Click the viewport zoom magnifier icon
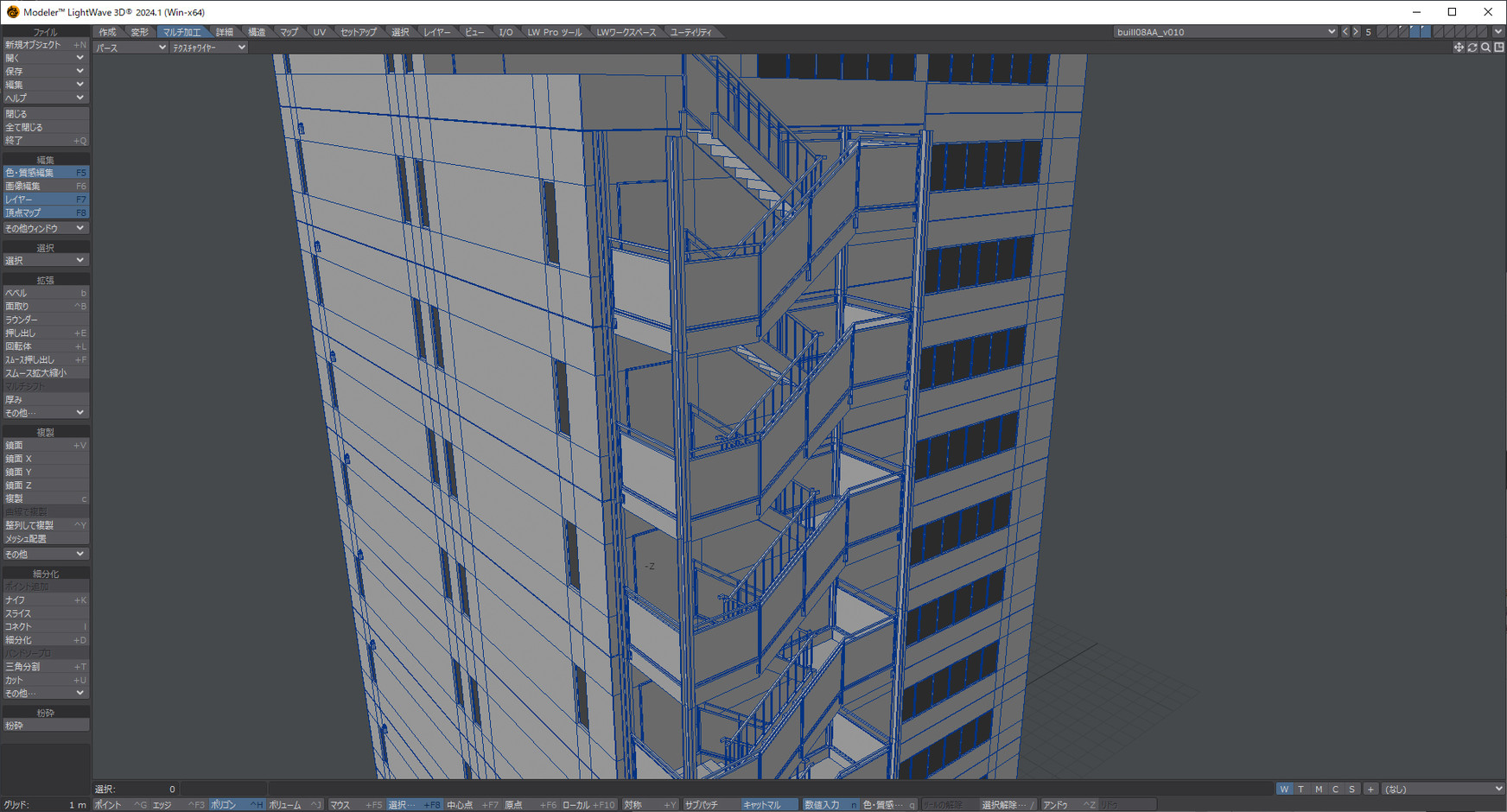This screenshot has height=812, width=1507. 1485,48
